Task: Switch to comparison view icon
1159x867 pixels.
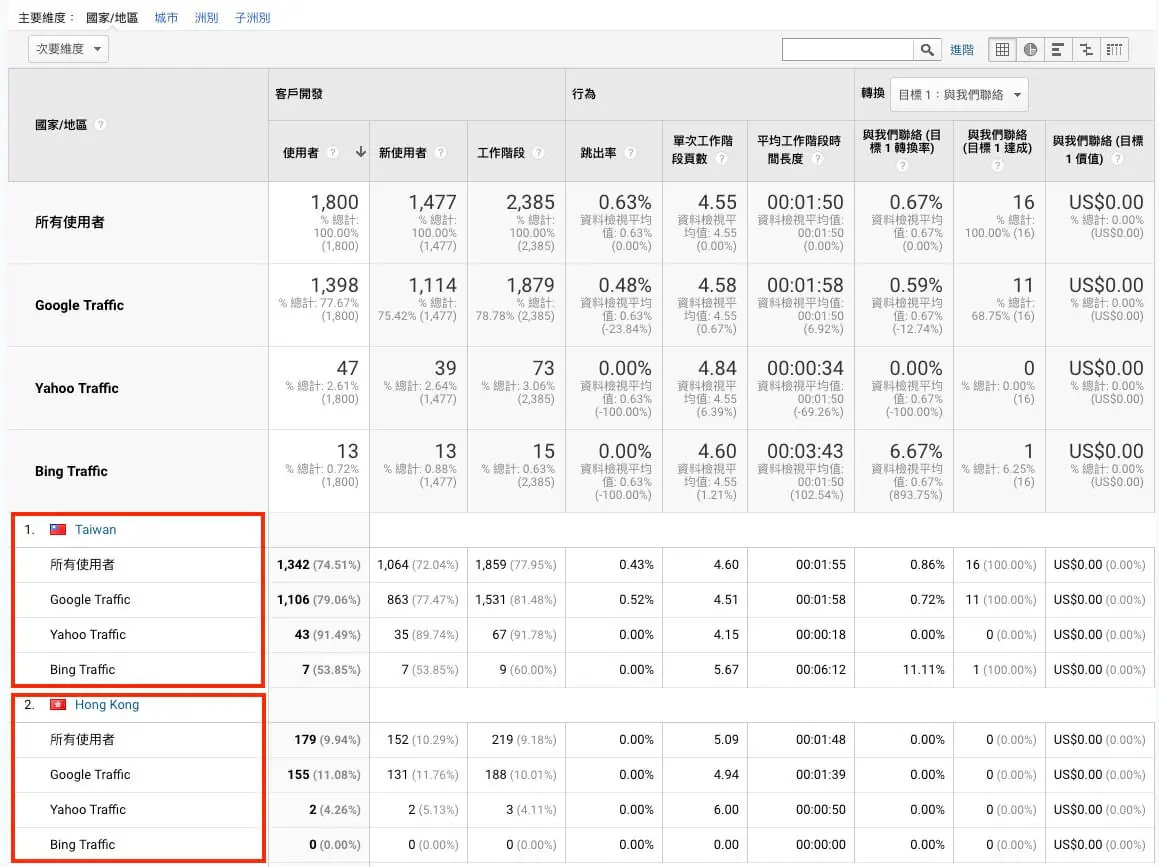Action: 1086,50
